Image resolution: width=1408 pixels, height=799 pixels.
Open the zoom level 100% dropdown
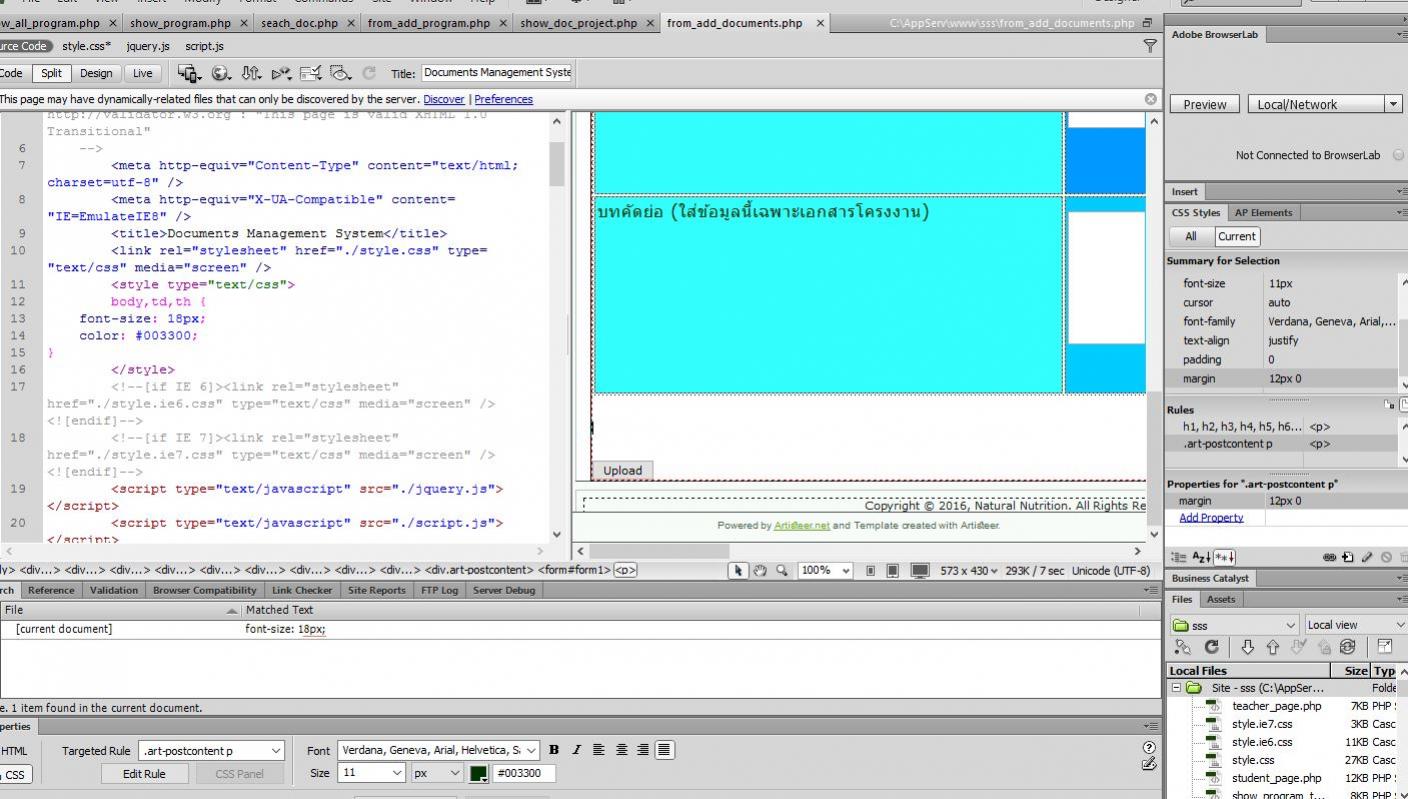825,571
